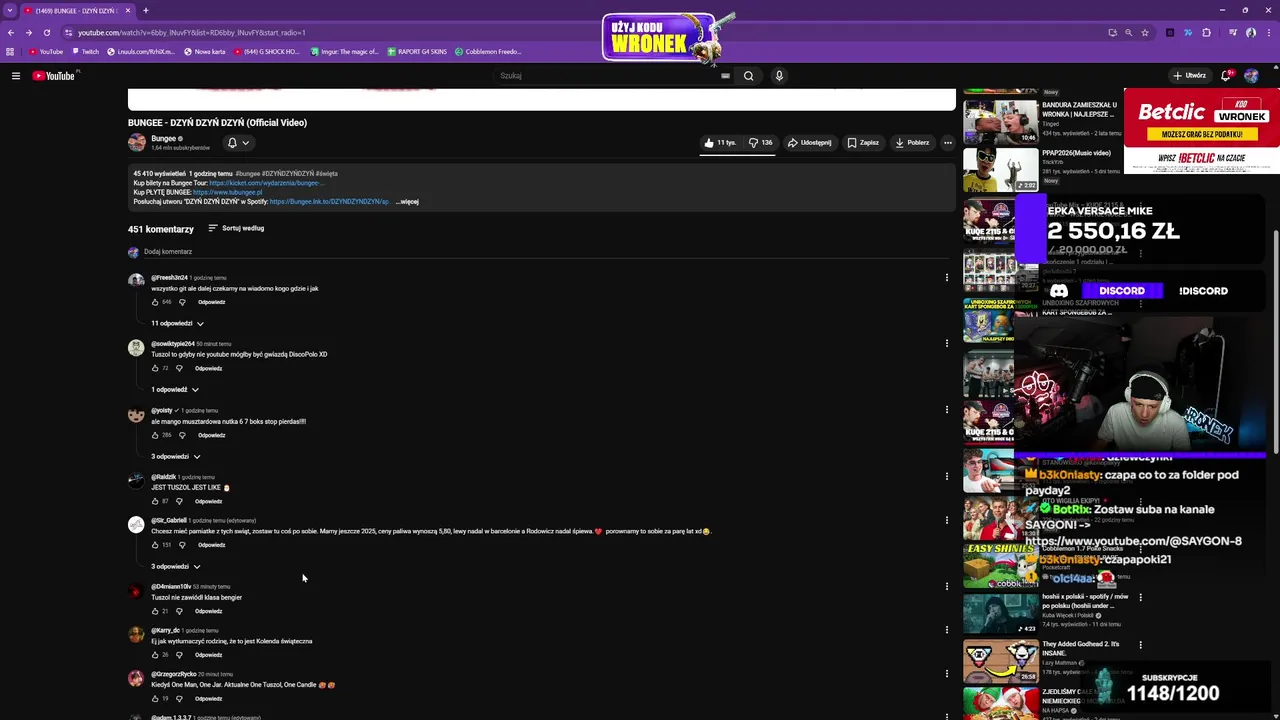Open RAPORT G4 SKINS bookmark
Screen dimensions: 1280x720
coord(417,52)
